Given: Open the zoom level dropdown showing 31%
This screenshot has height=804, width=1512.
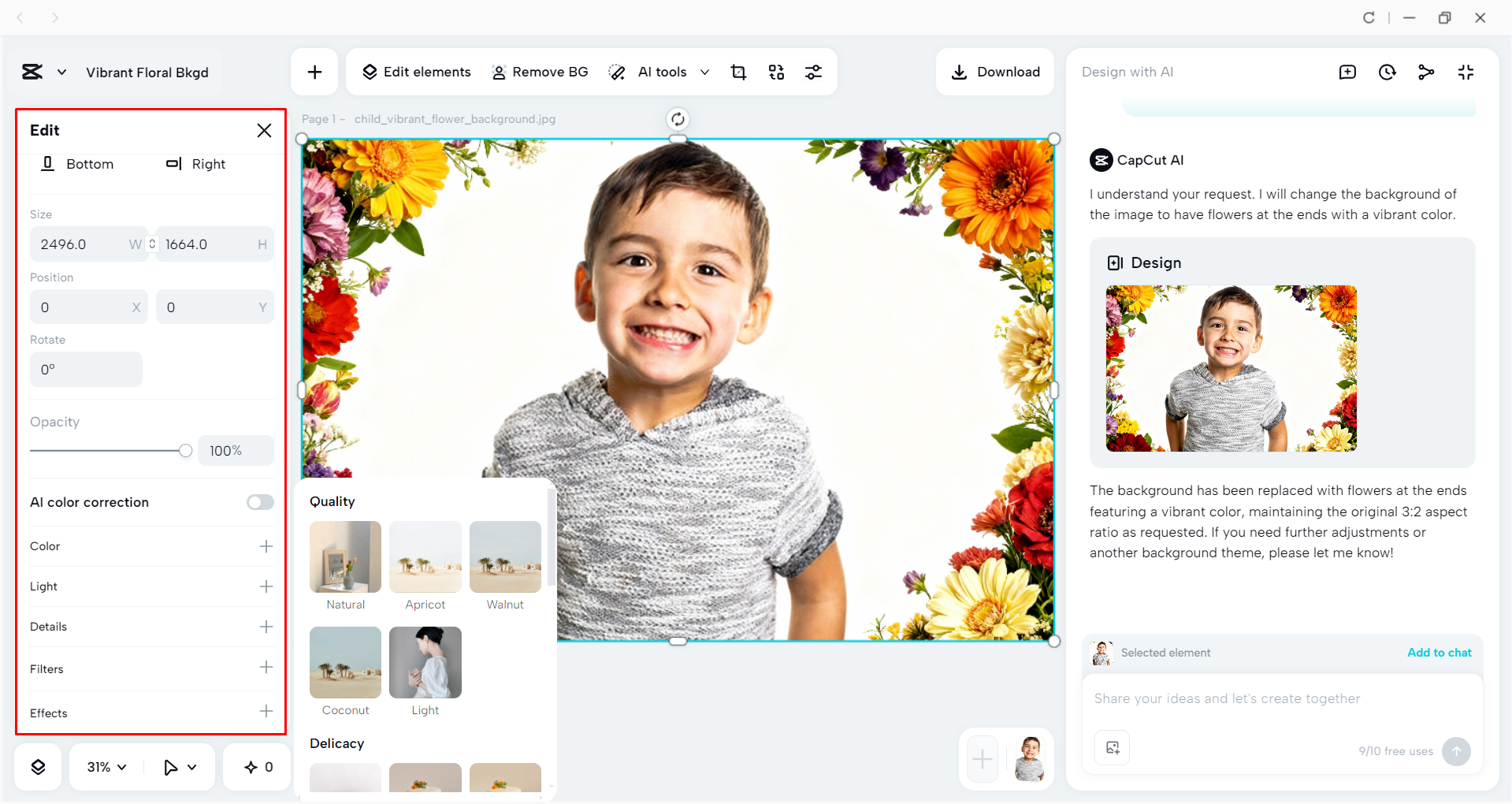Looking at the screenshot, I should point(105,766).
